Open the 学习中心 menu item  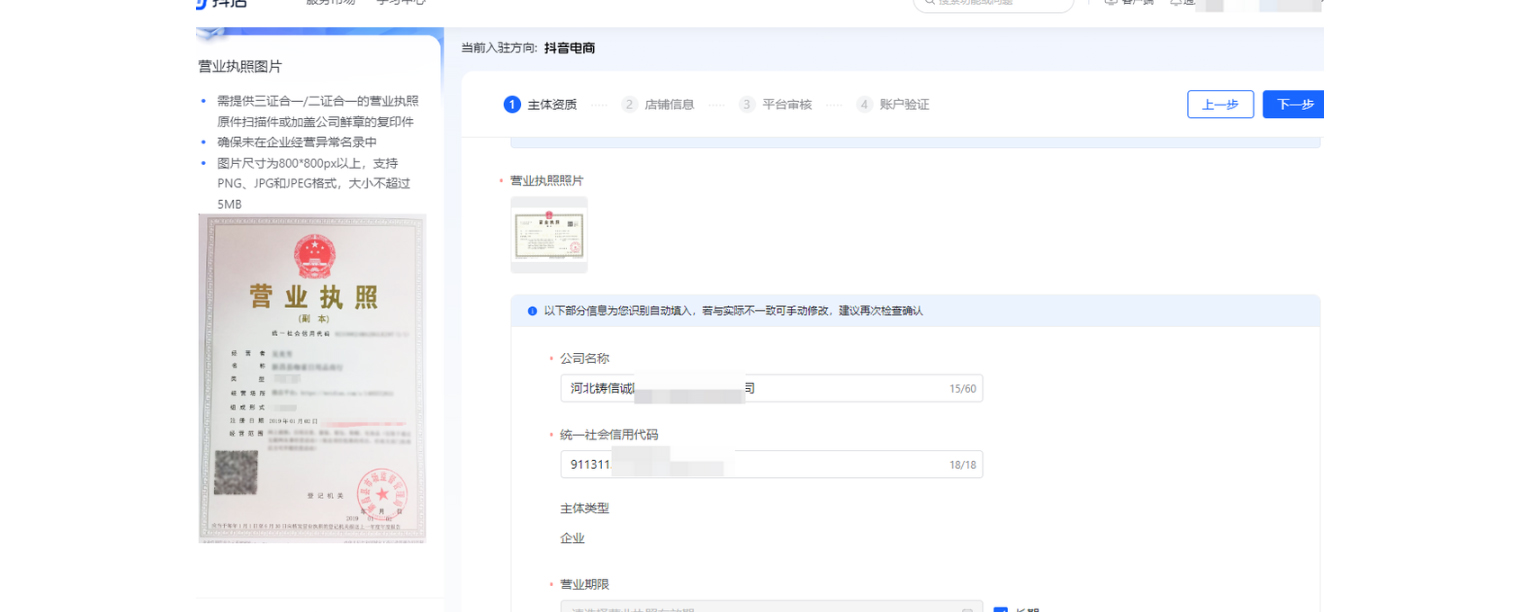[404, 3]
